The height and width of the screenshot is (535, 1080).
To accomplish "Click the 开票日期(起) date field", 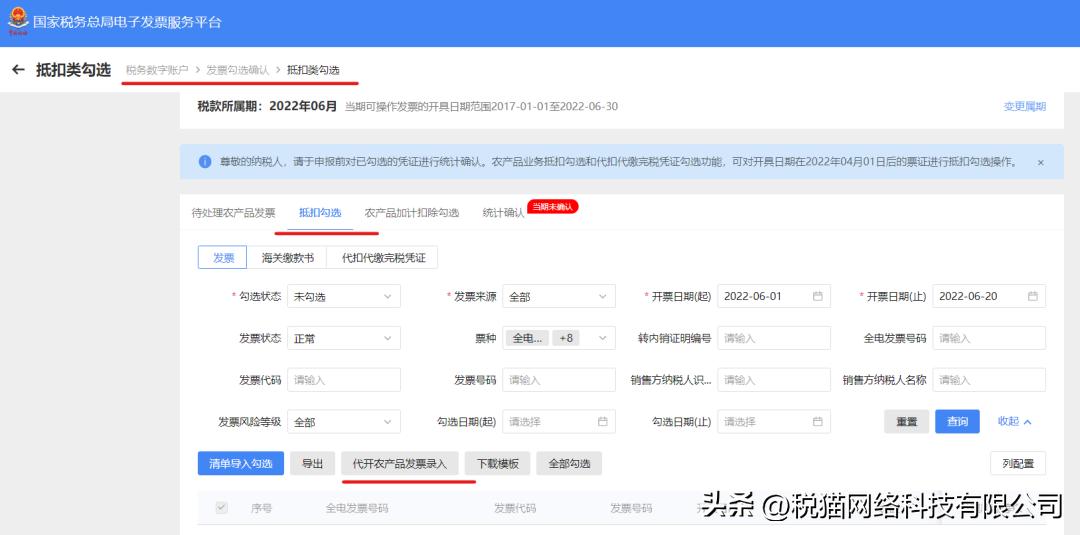I will [x=774, y=296].
